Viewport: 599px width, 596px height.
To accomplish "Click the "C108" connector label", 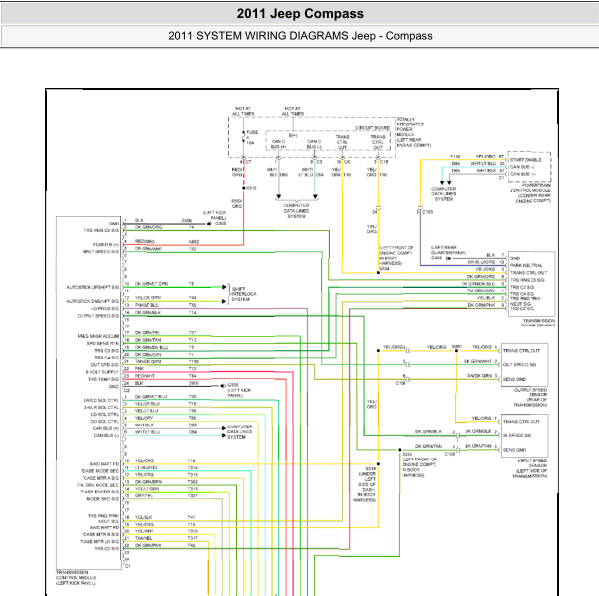I will (x=450, y=454).
